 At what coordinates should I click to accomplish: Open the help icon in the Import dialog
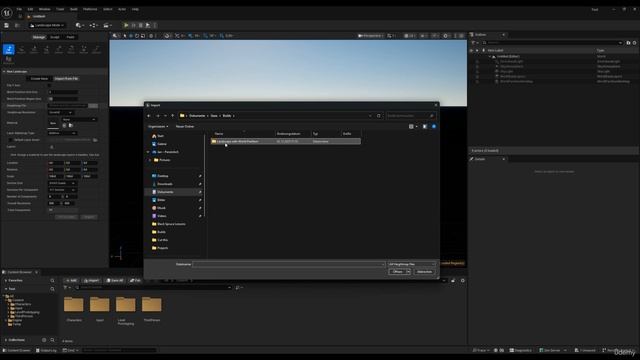click(x=434, y=127)
